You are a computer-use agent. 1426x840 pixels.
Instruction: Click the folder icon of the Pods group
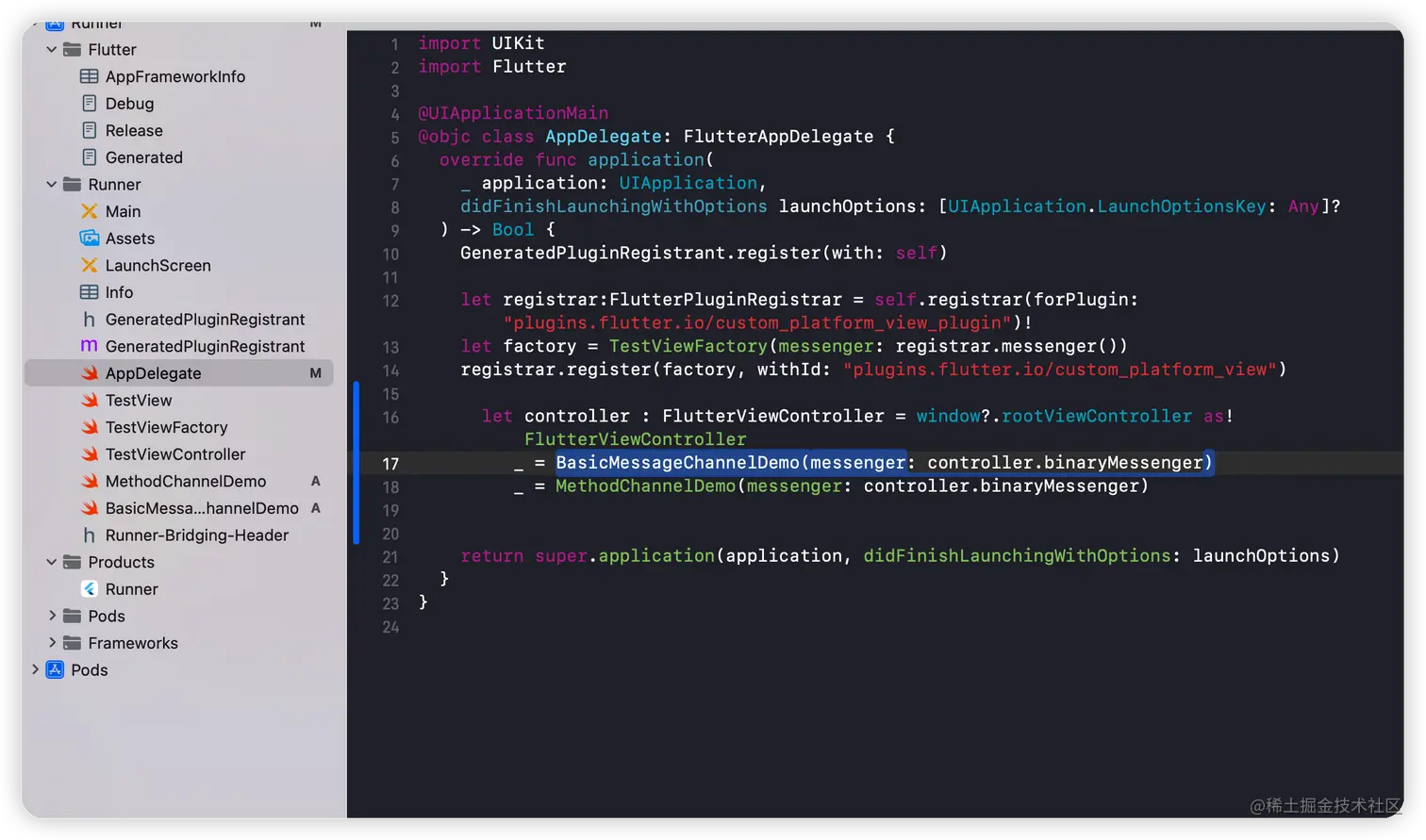tap(72, 616)
